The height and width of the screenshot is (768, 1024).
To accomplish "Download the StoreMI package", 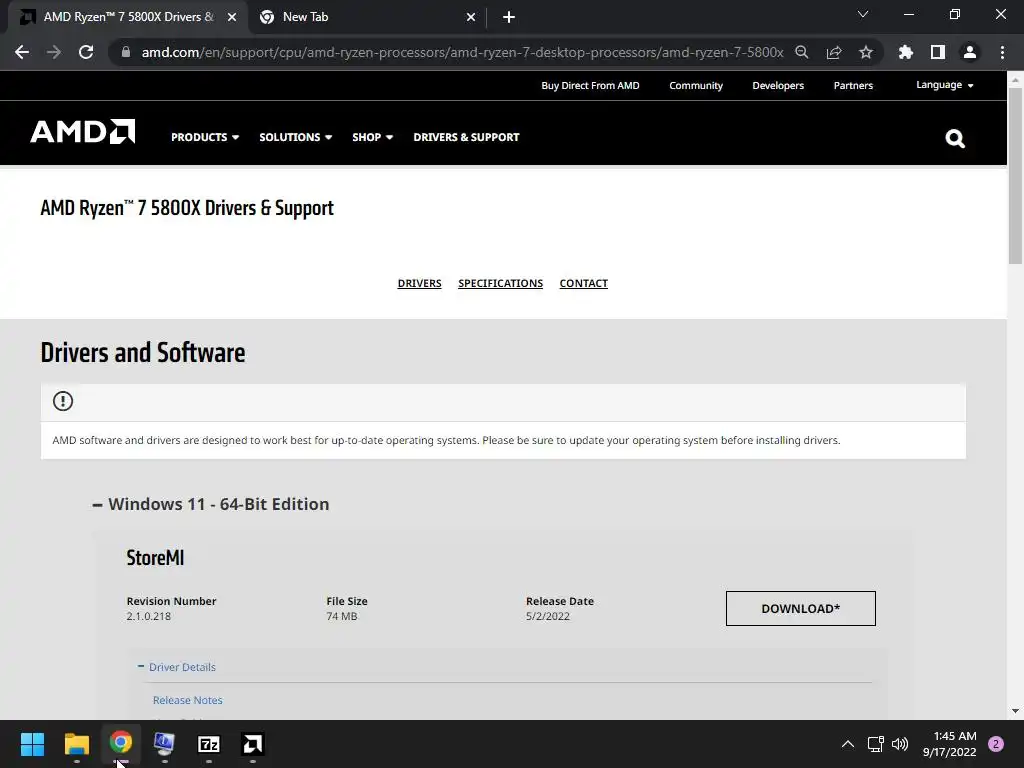I will (x=801, y=609).
